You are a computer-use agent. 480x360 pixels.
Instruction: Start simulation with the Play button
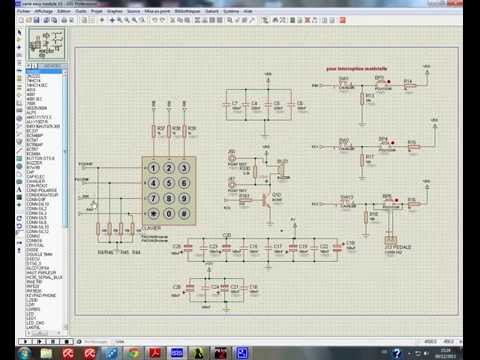25,341
